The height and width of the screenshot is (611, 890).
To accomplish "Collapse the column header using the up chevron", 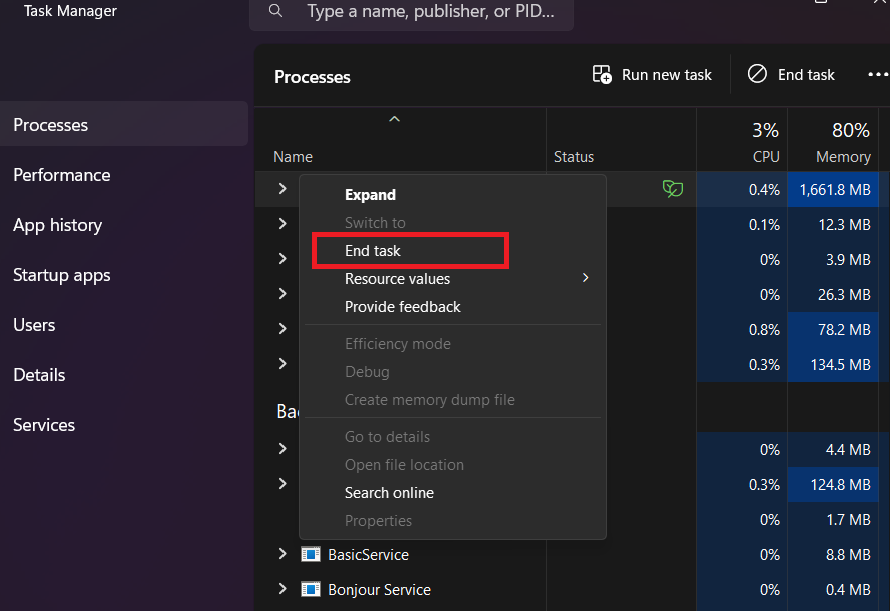I will pos(394,119).
